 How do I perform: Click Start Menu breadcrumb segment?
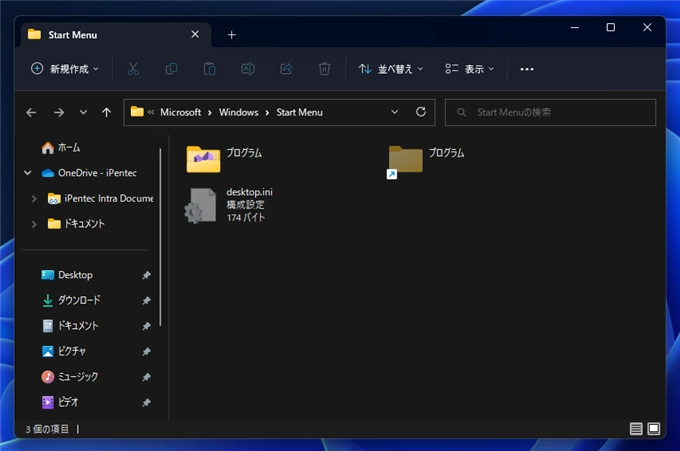pos(299,112)
